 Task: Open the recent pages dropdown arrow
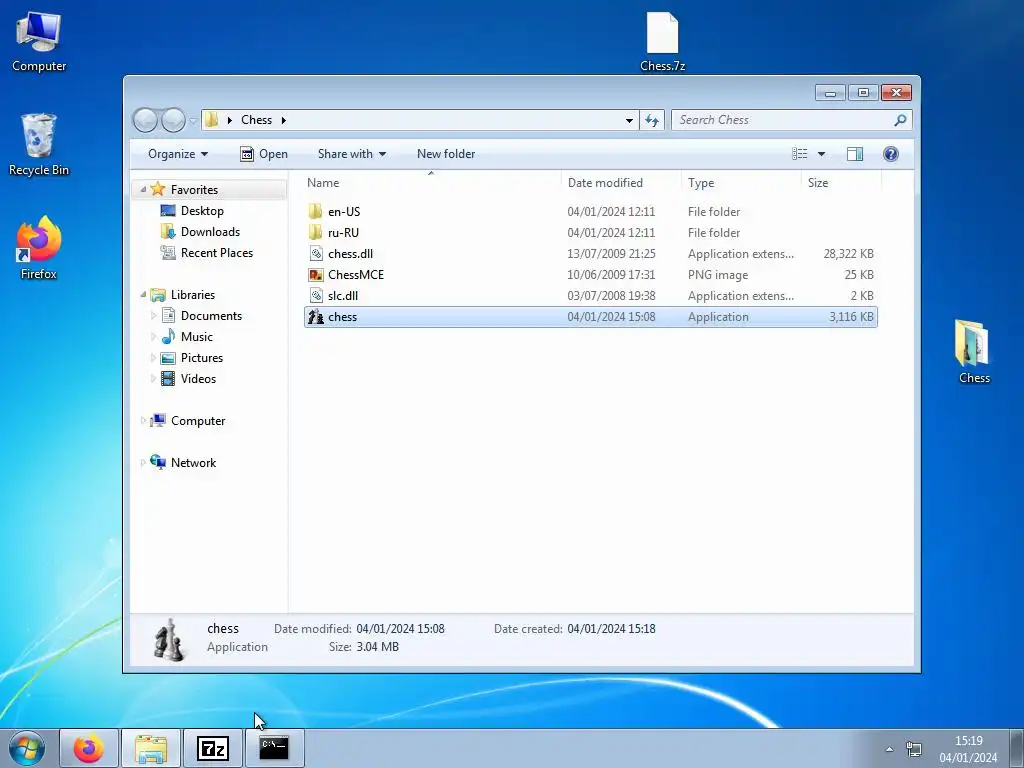tap(193, 121)
